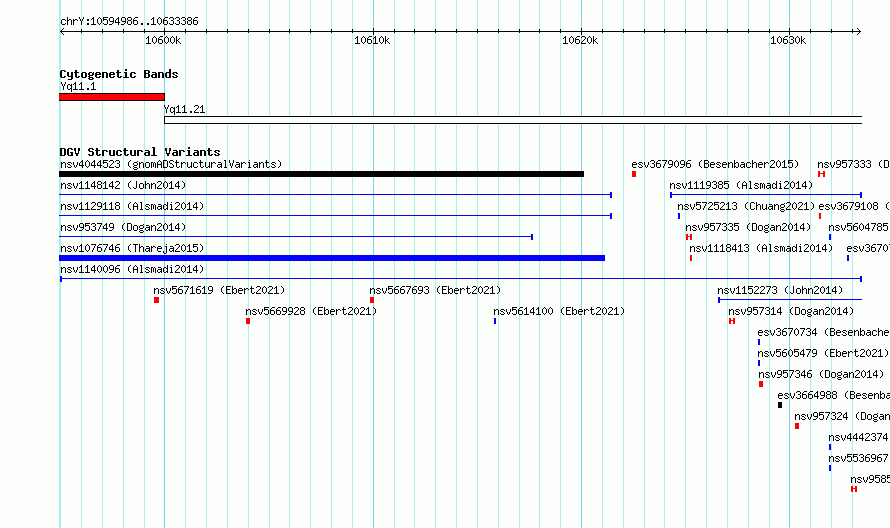Click blue marker under nsv5604785
This screenshot has height=528, width=890.
pos(830,237)
